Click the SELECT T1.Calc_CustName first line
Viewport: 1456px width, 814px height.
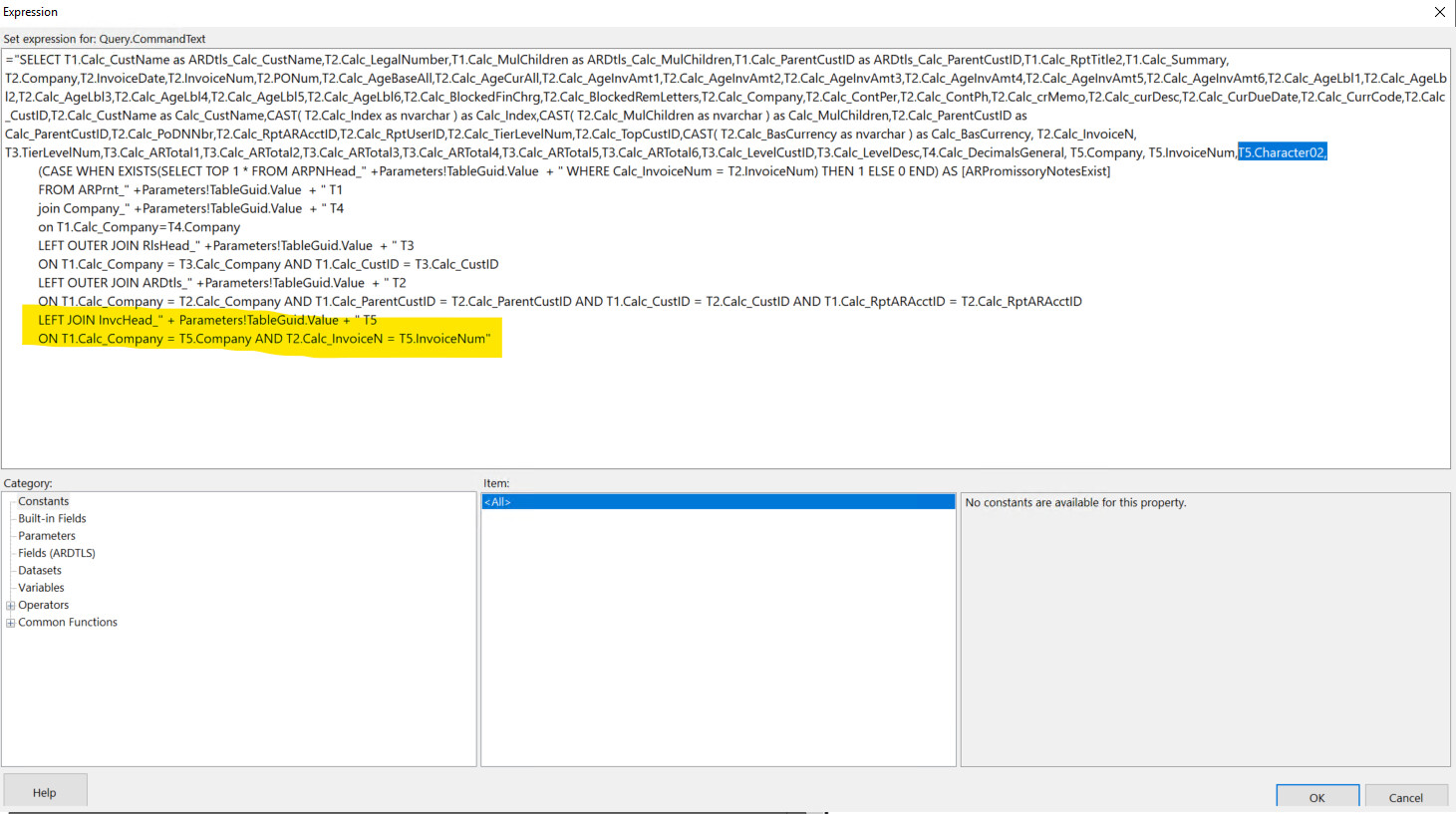coord(617,60)
